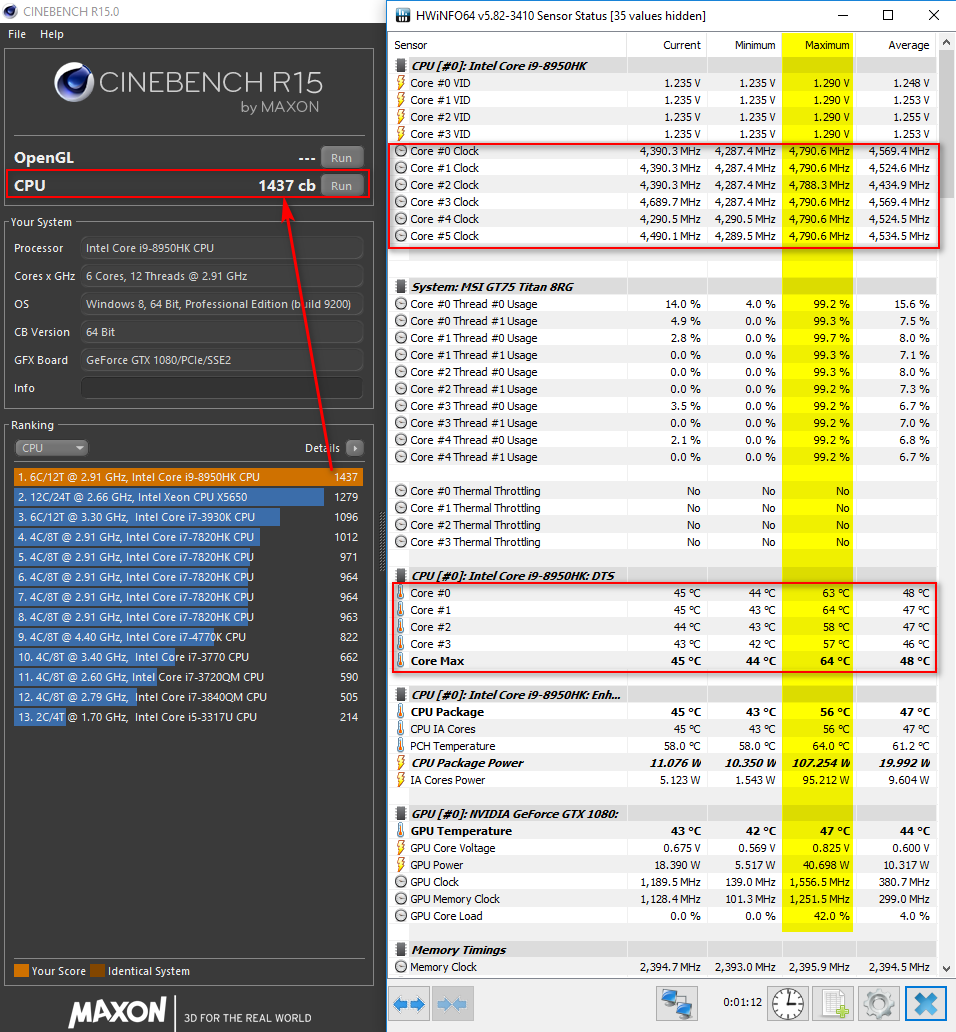956x1032 pixels.
Task: Click the lightning icon of GPU Power row
Action: coord(400,865)
